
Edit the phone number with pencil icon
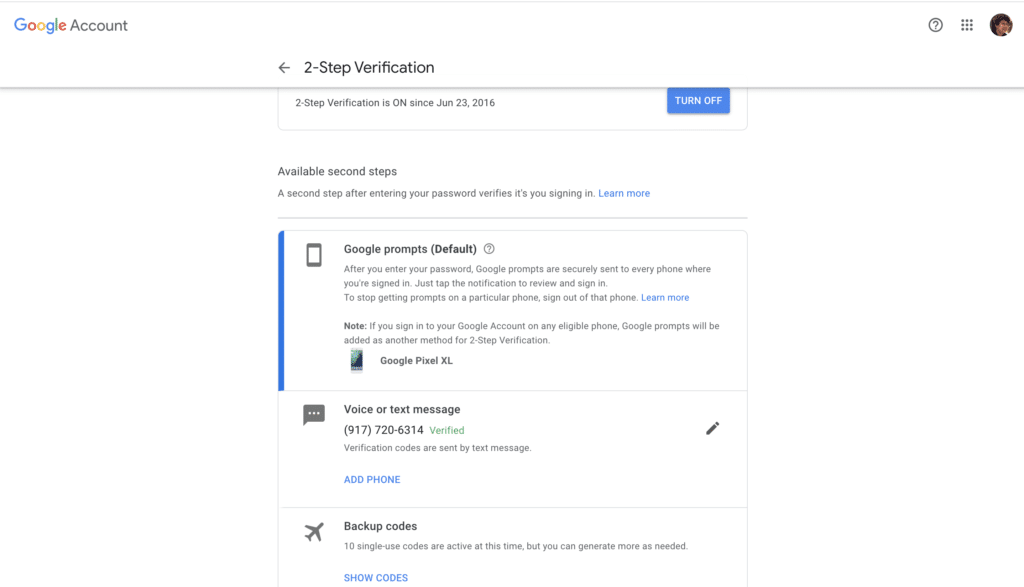[x=712, y=428]
